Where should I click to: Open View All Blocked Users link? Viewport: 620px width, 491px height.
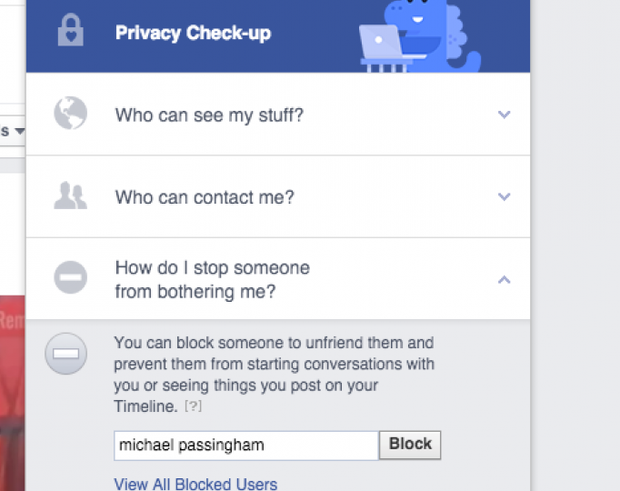[195, 484]
